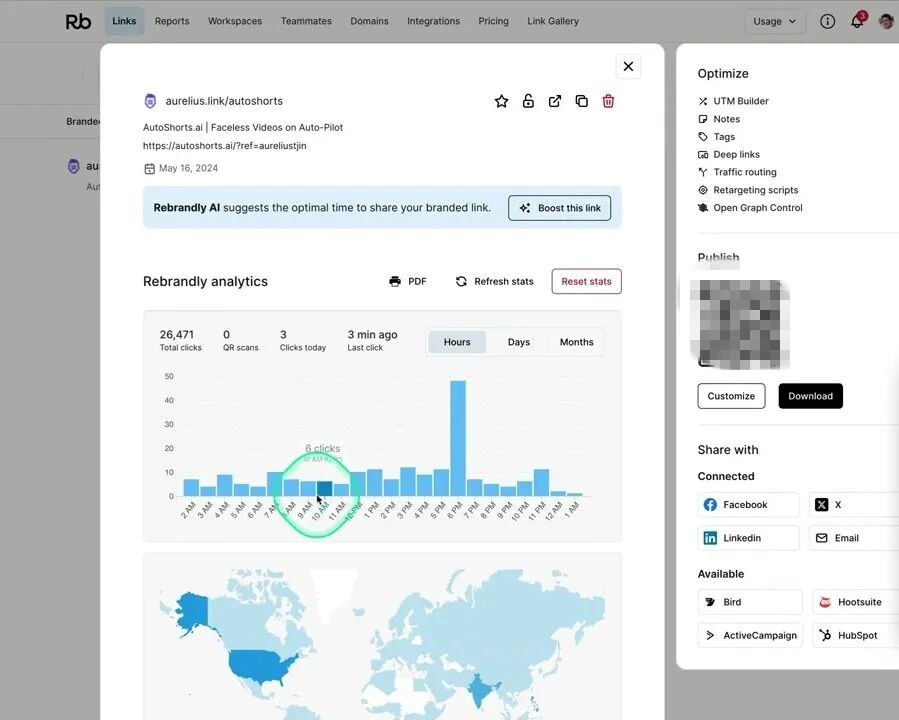The height and width of the screenshot is (720, 899).
Task: Click the Rebrandly Rb logo
Action: click(x=78, y=21)
